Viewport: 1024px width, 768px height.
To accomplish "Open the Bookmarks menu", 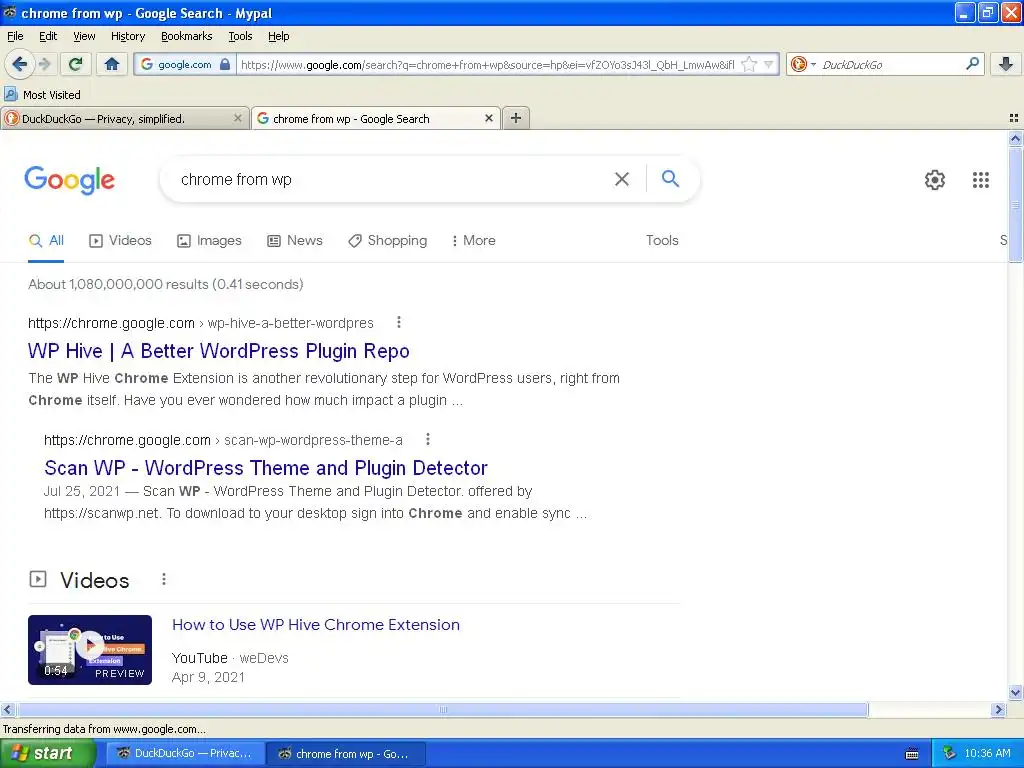I will [187, 36].
